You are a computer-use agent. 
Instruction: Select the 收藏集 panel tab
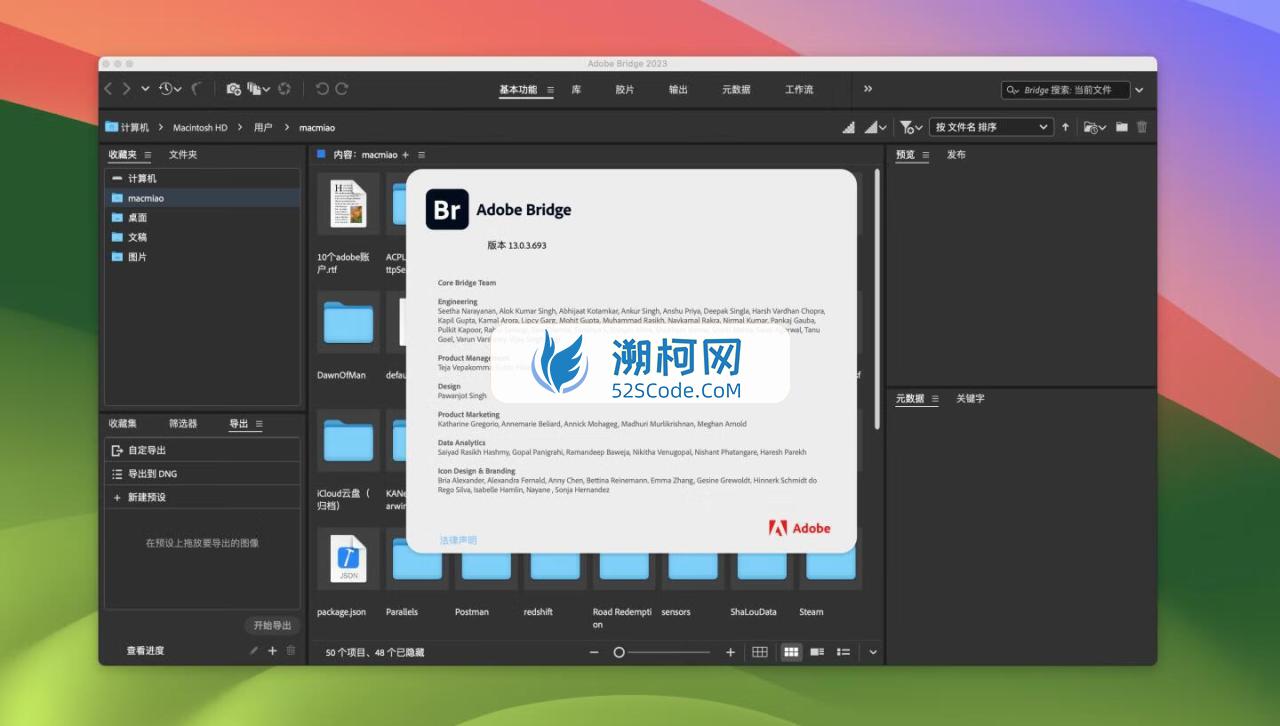[123, 424]
